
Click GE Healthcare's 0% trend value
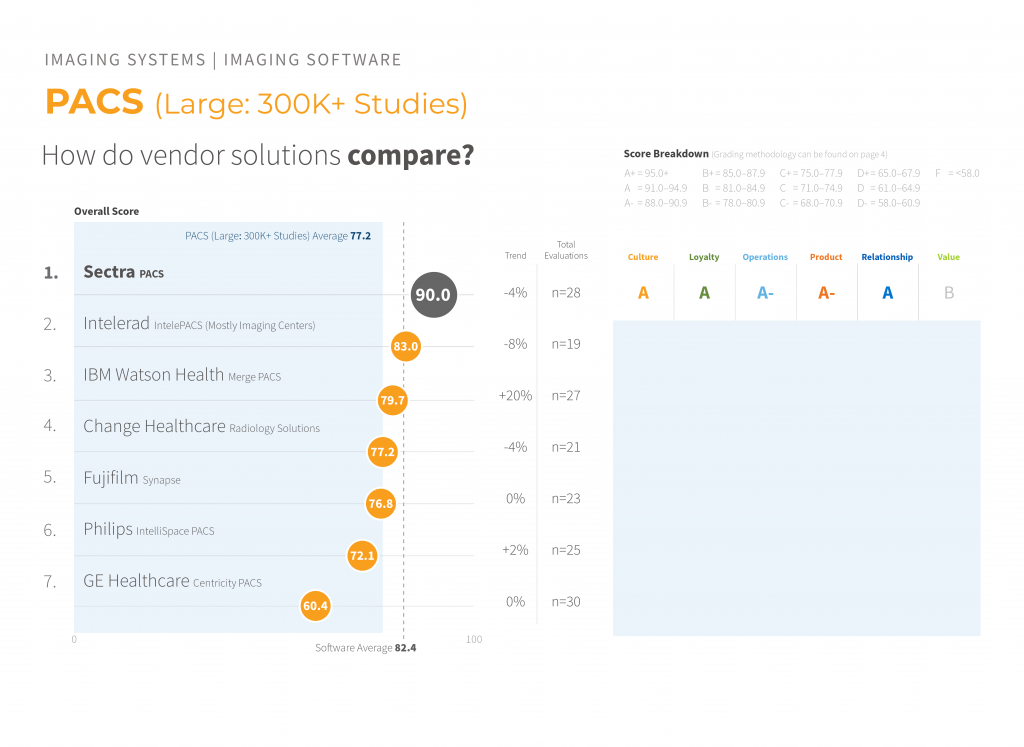515,602
